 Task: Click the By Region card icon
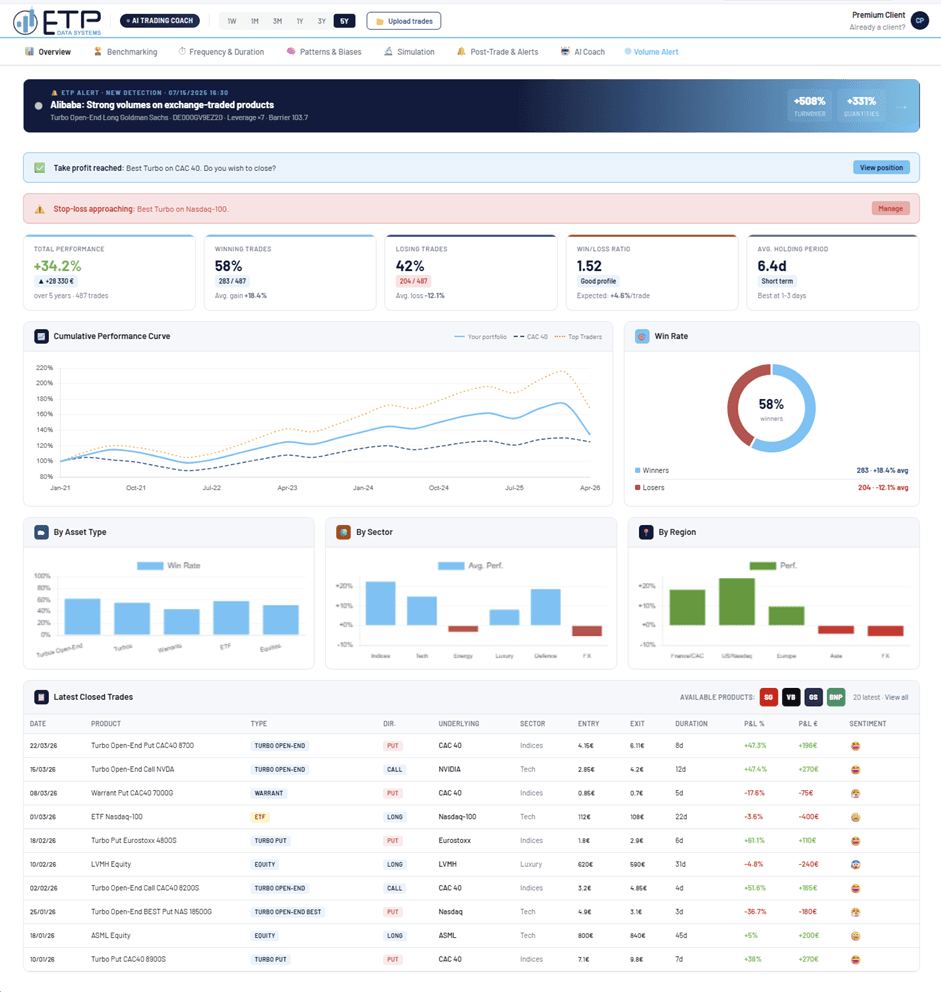646,533
